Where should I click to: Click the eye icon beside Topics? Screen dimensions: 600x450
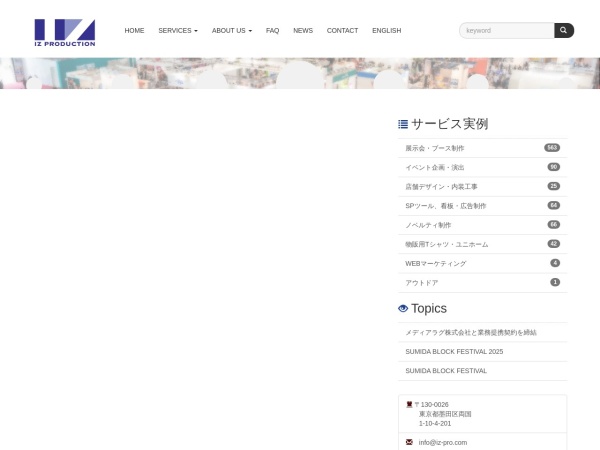click(x=403, y=309)
